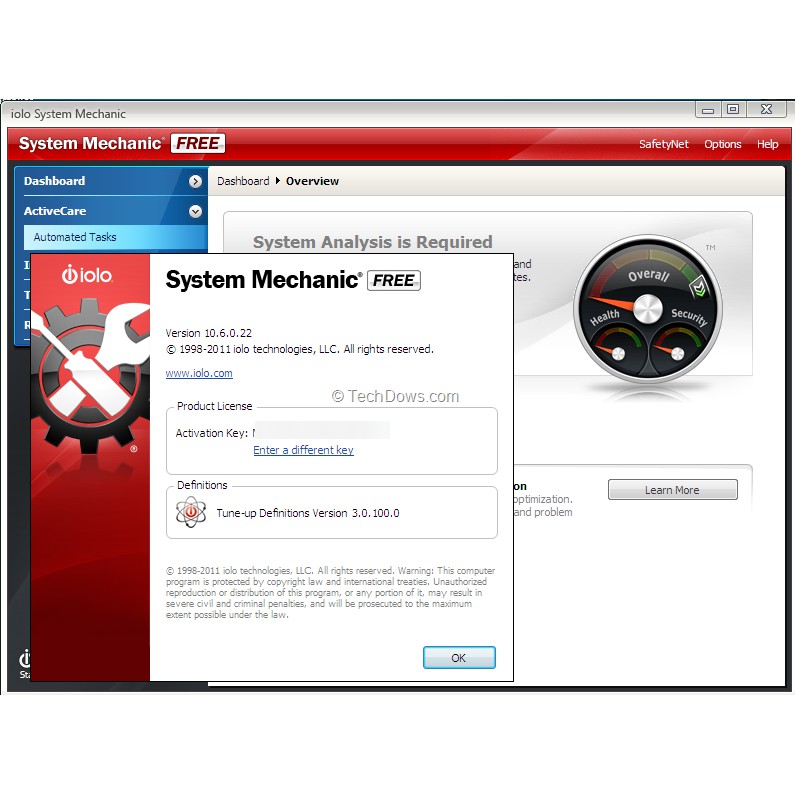Open the www.iolo.com link
The height and width of the screenshot is (795, 795).
tap(199, 373)
